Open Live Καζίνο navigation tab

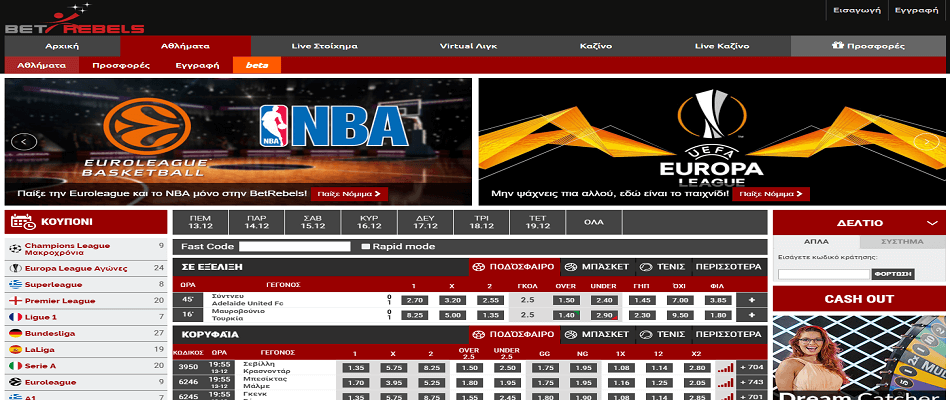pos(722,46)
